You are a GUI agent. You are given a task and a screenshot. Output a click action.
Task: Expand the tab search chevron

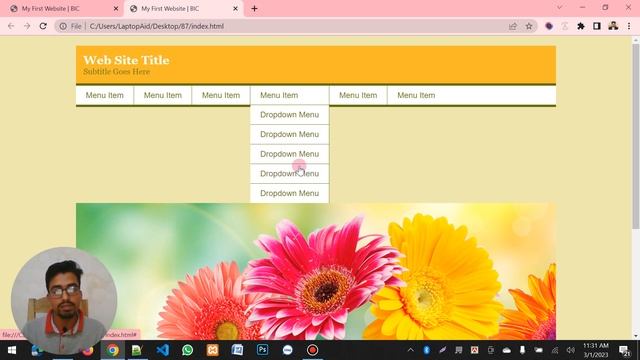[560, 7]
